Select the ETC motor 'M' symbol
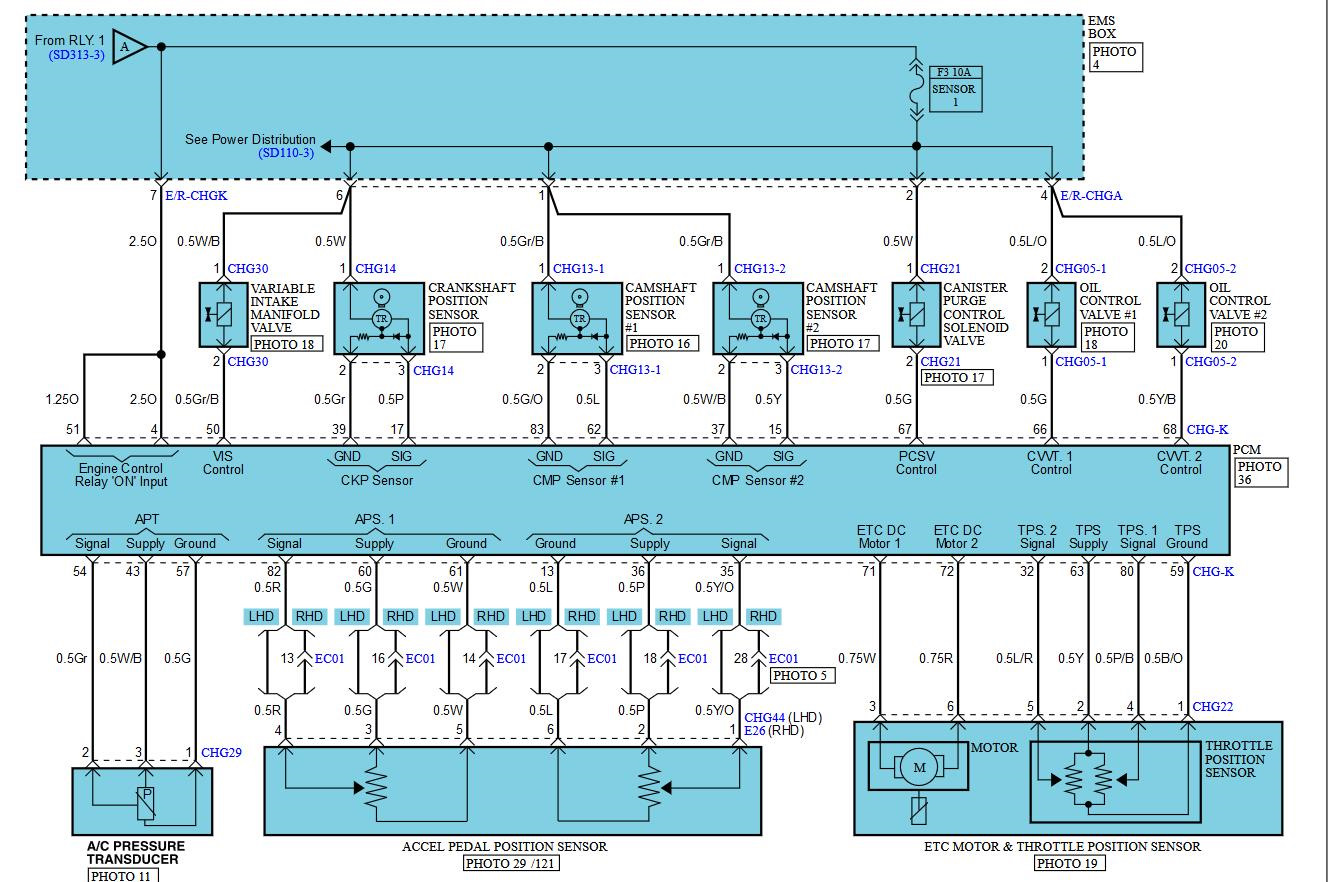Screen dimensions: 1332x882 [x=919, y=768]
